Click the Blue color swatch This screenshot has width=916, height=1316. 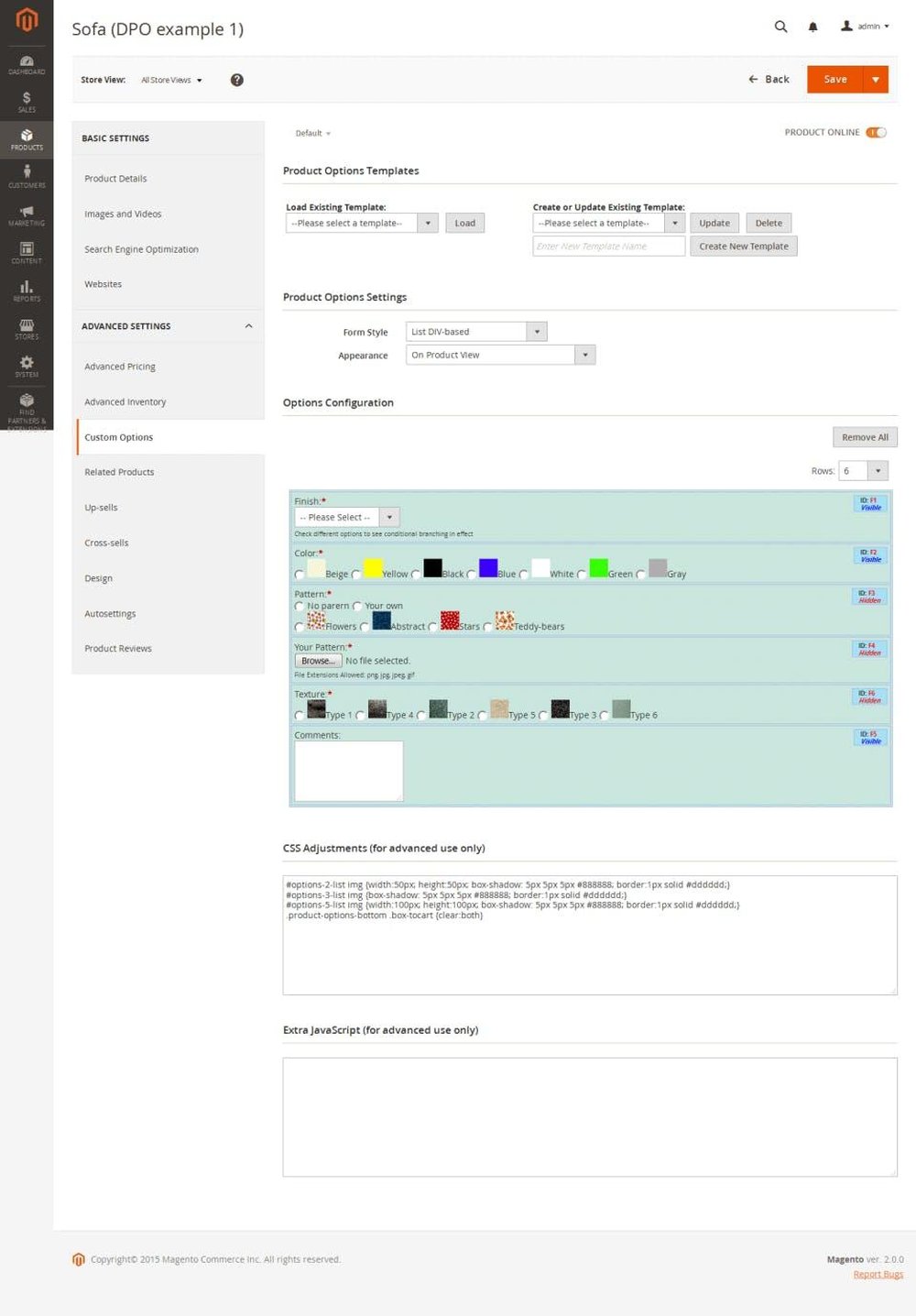click(488, 567)
